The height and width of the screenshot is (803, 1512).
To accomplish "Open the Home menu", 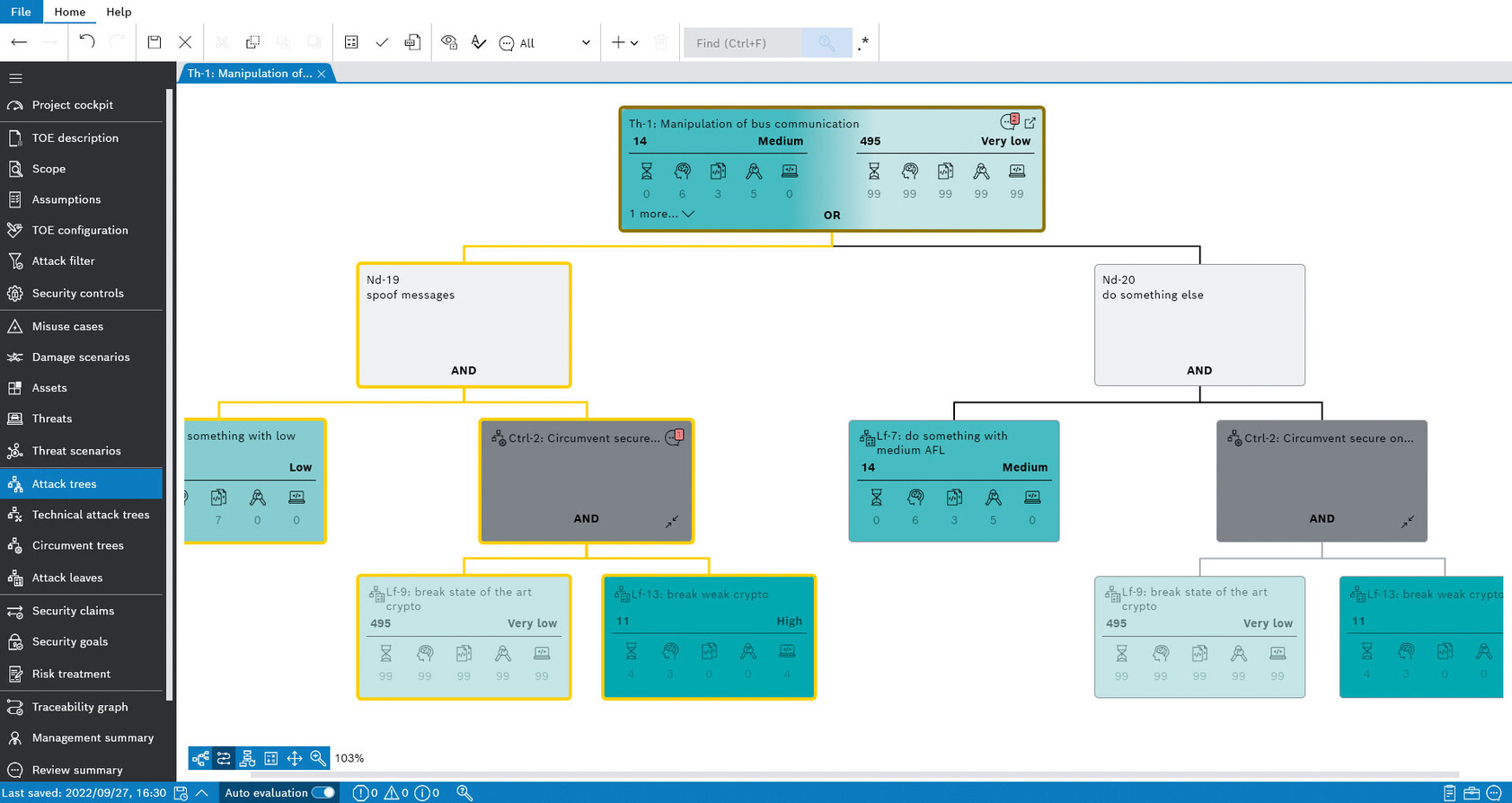I will pyautogui.click(x=70, y=12).
